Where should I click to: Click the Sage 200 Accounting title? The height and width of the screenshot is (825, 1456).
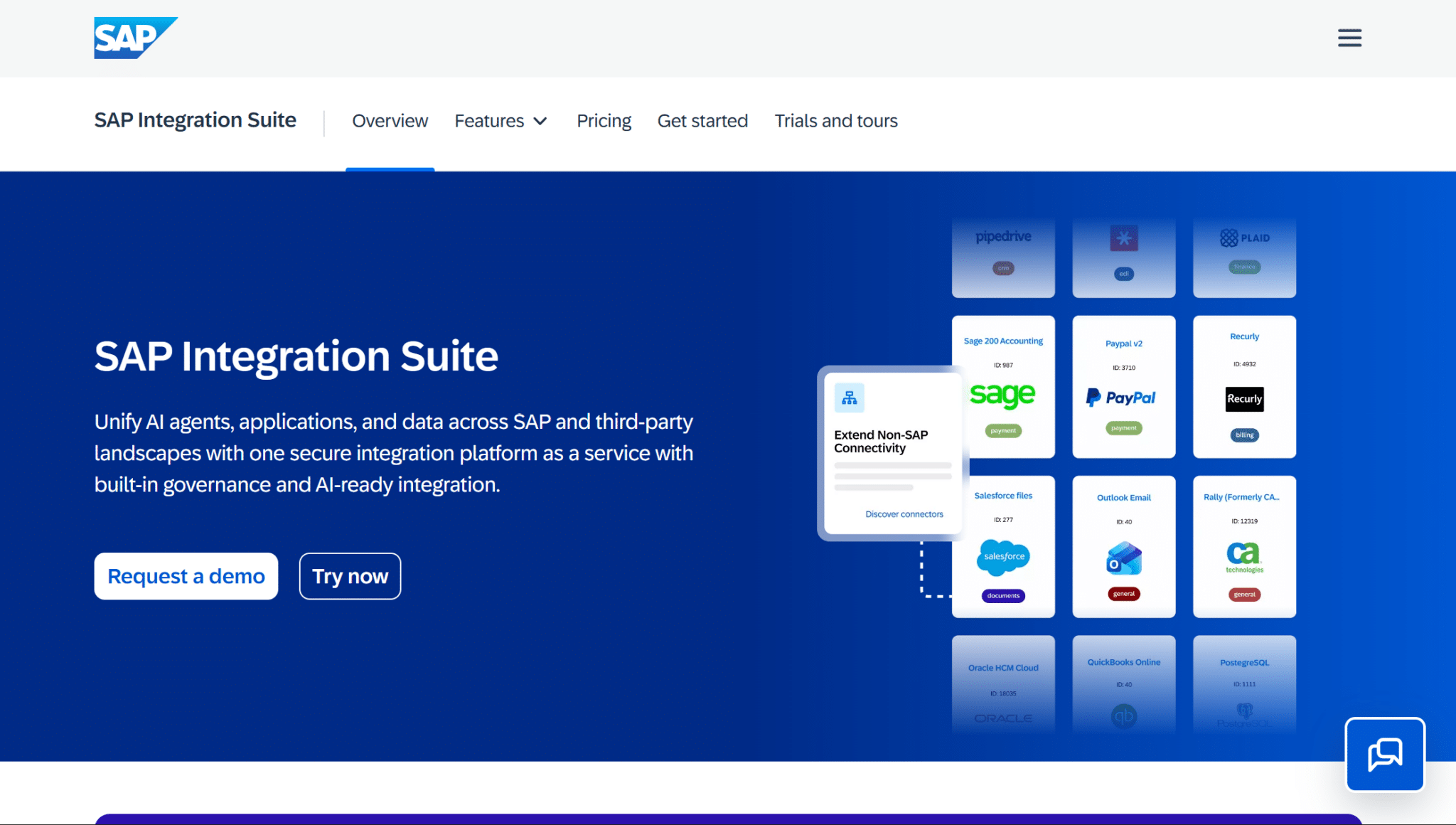(1003, 341)
